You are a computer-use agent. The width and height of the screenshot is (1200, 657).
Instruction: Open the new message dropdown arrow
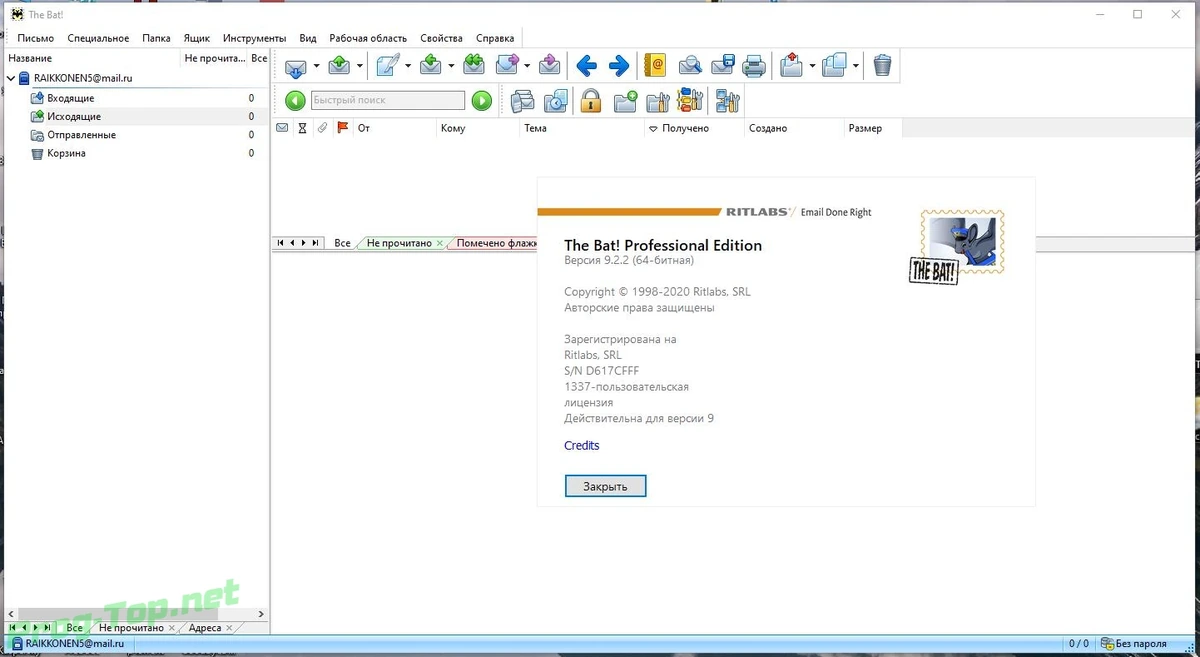click(408, 67)
